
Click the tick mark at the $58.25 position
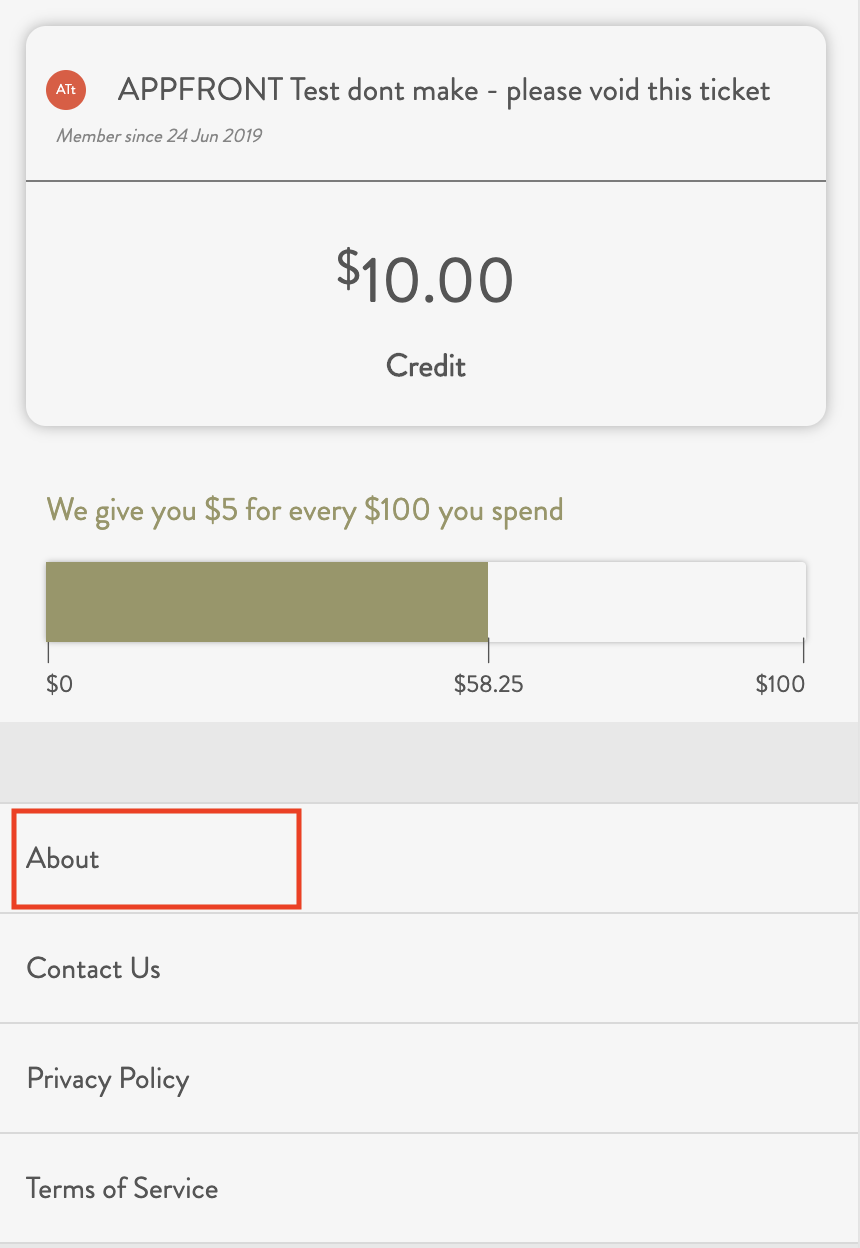pyautogui.click(x=488, y=652)
